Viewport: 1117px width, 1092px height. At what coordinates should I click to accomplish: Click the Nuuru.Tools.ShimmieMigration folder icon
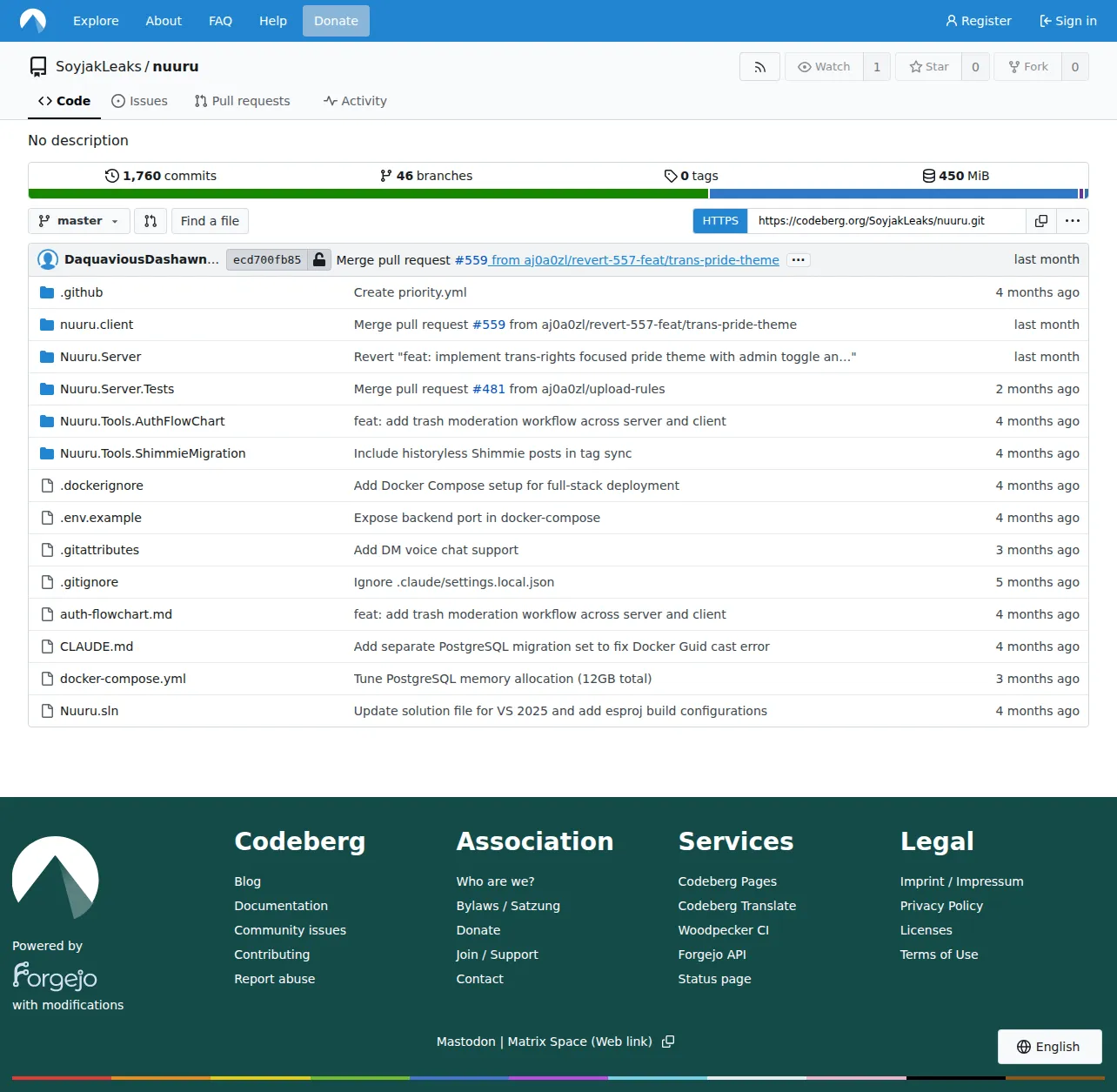coord(47,453)
